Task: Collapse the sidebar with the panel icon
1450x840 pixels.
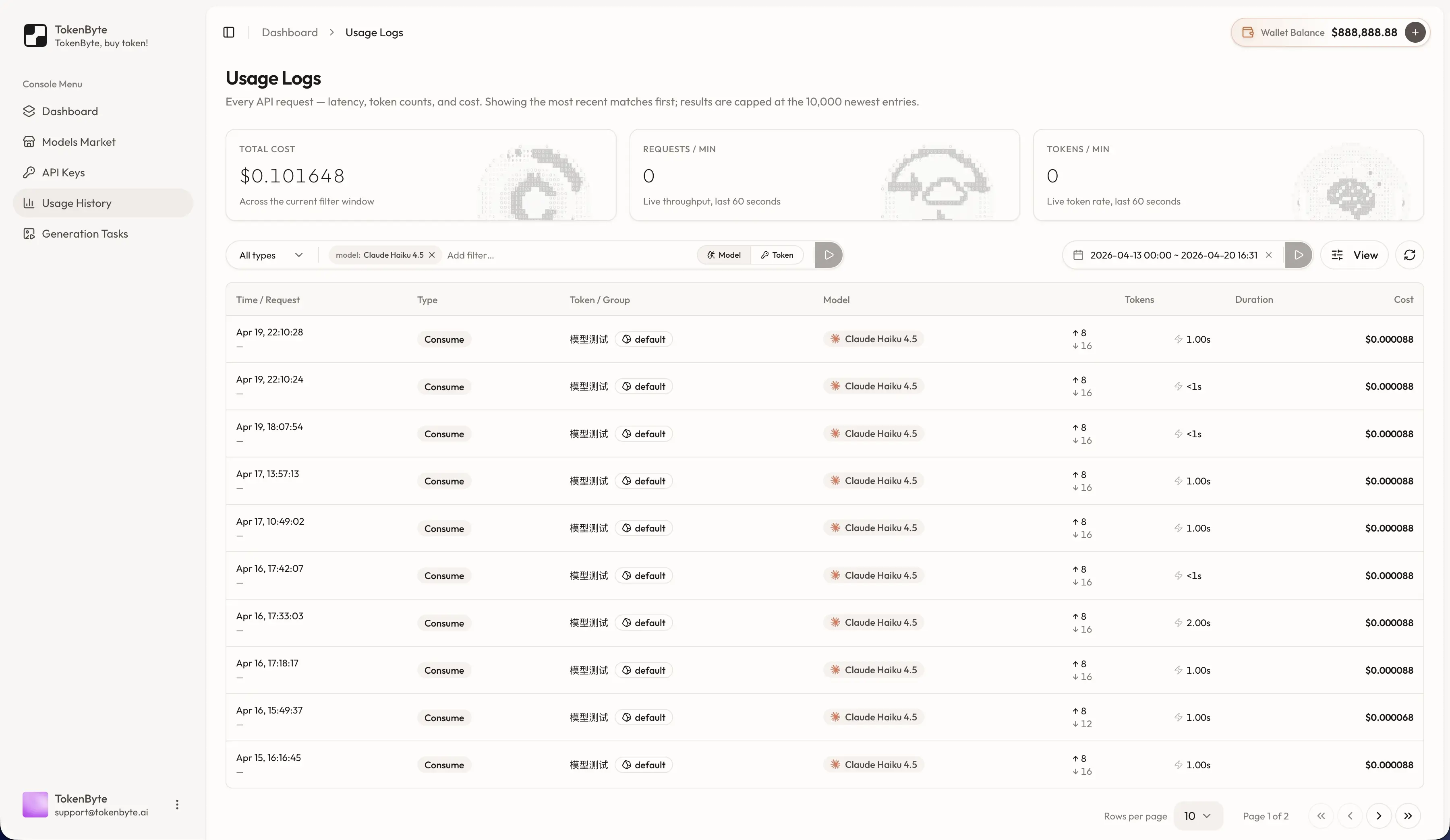Action: pos(228,32)
